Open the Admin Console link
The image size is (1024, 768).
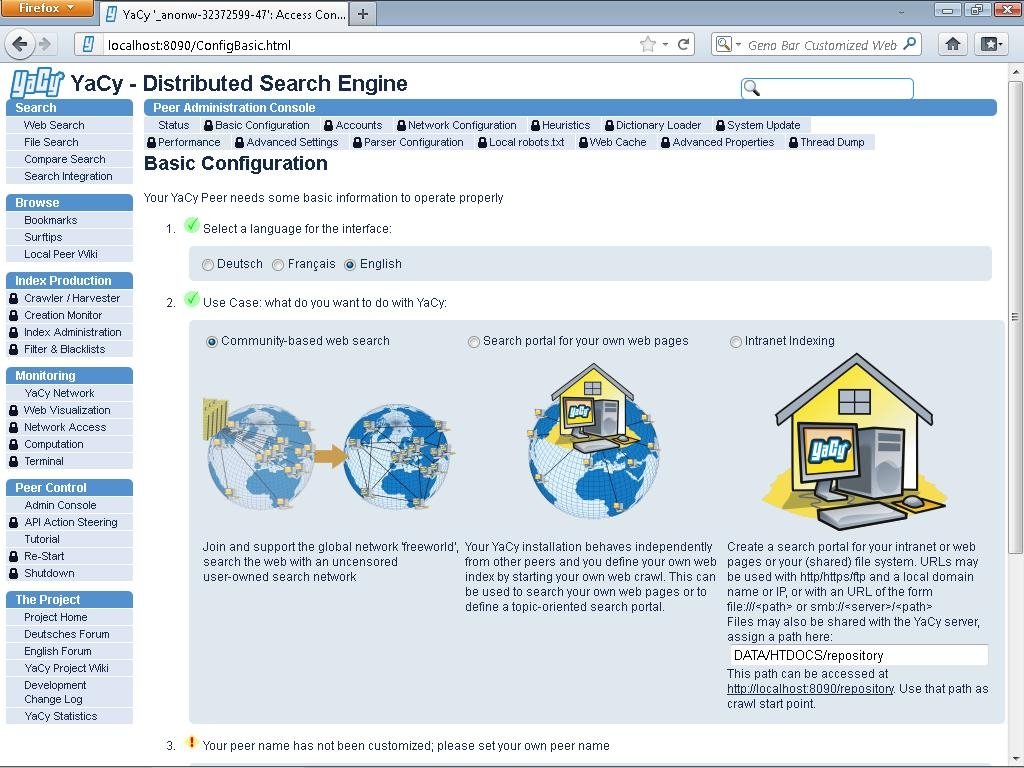pos(60,505)
